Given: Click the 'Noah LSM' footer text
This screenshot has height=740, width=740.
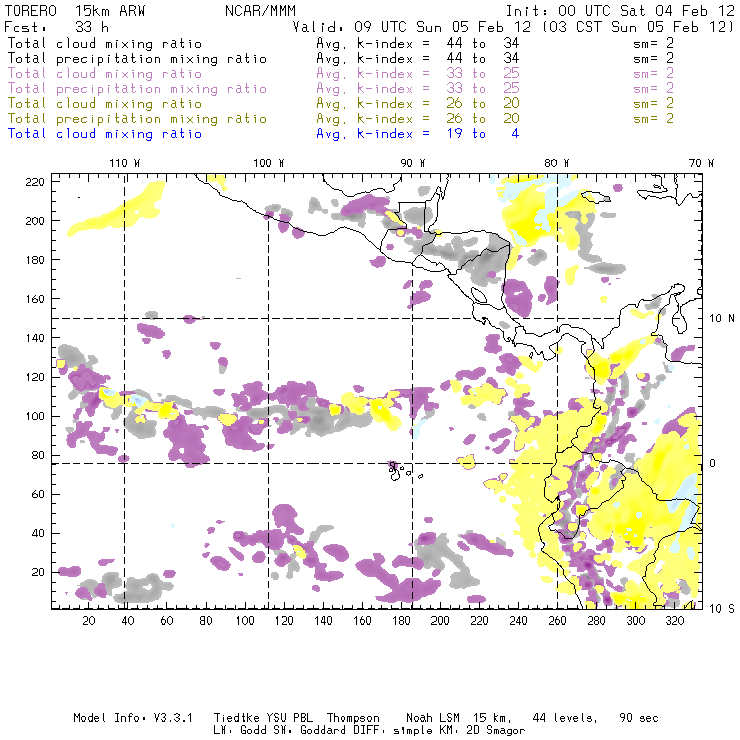Looking at the screenshot, I should [x=433, y=718].
